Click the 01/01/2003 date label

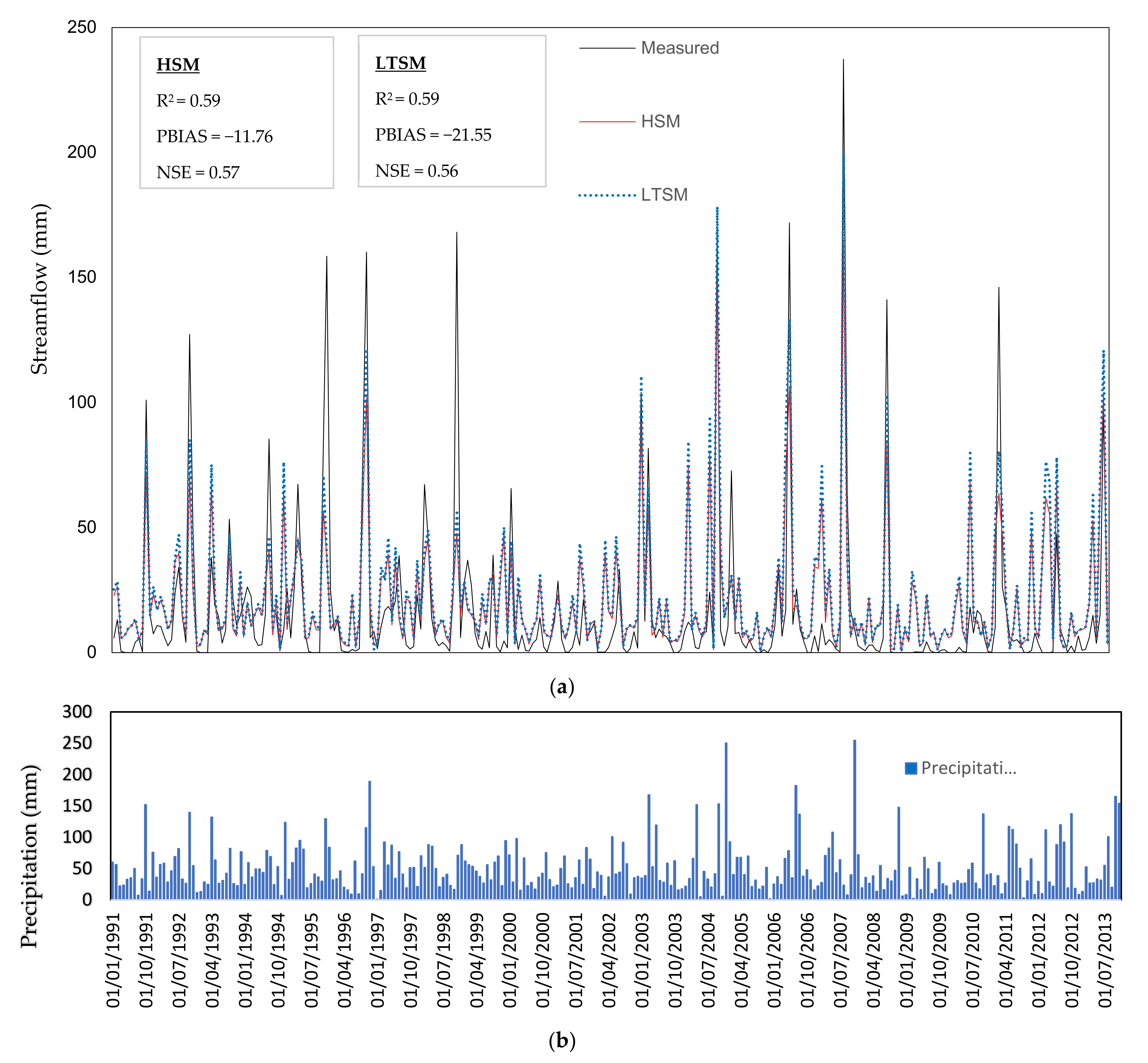(x=642, y=960)
